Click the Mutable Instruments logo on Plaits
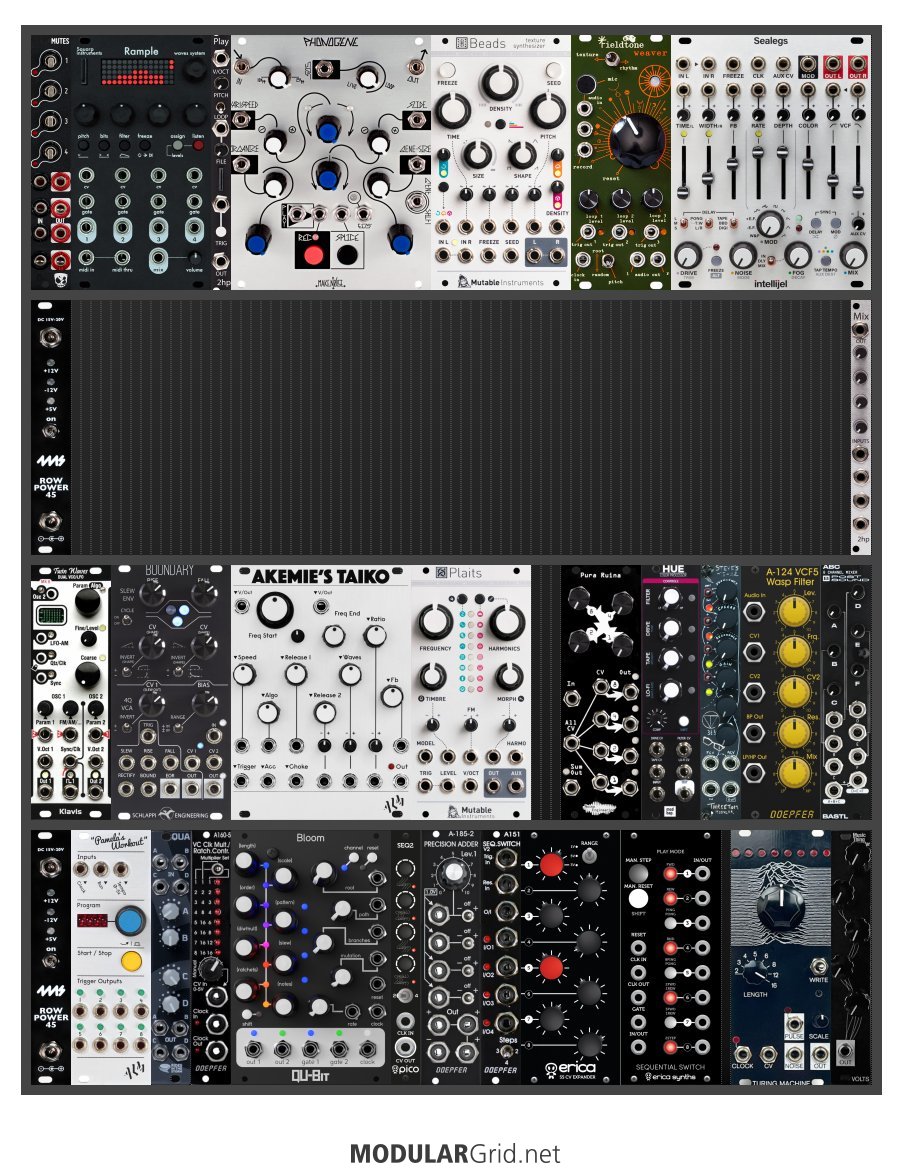The image size is (912, 1175). pyautogui.click(x=470, y=812)
